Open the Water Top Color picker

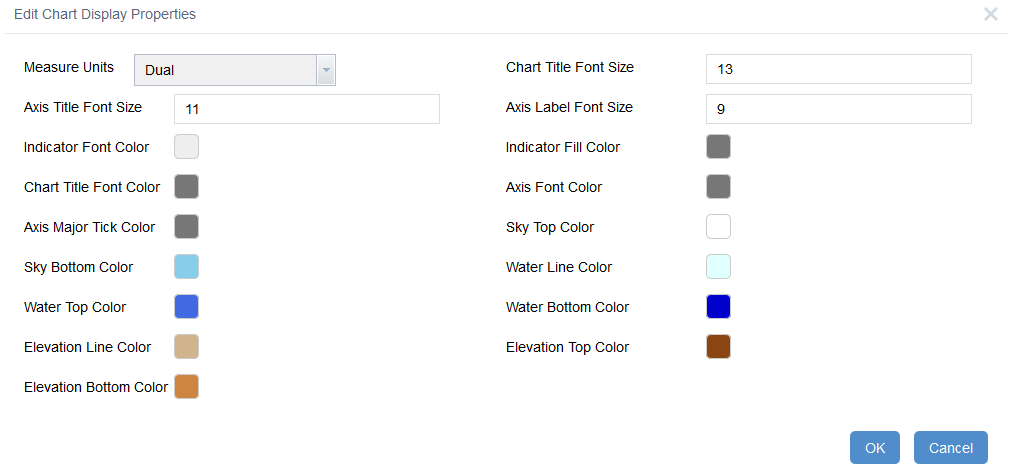point(186,307)
